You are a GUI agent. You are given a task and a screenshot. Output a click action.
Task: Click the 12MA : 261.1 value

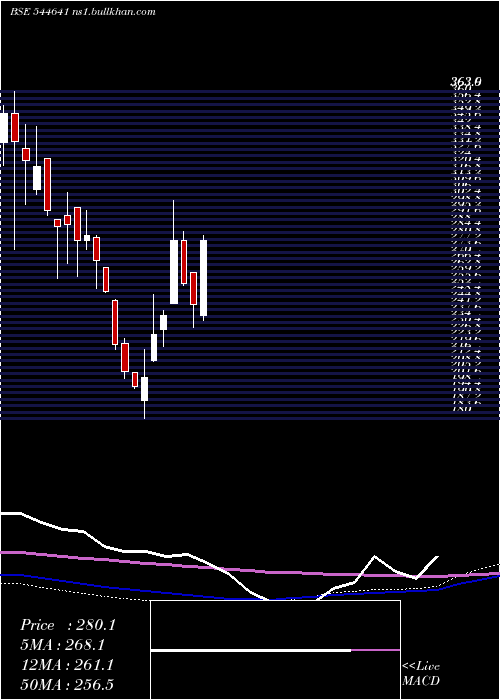(x=67, y=665)
